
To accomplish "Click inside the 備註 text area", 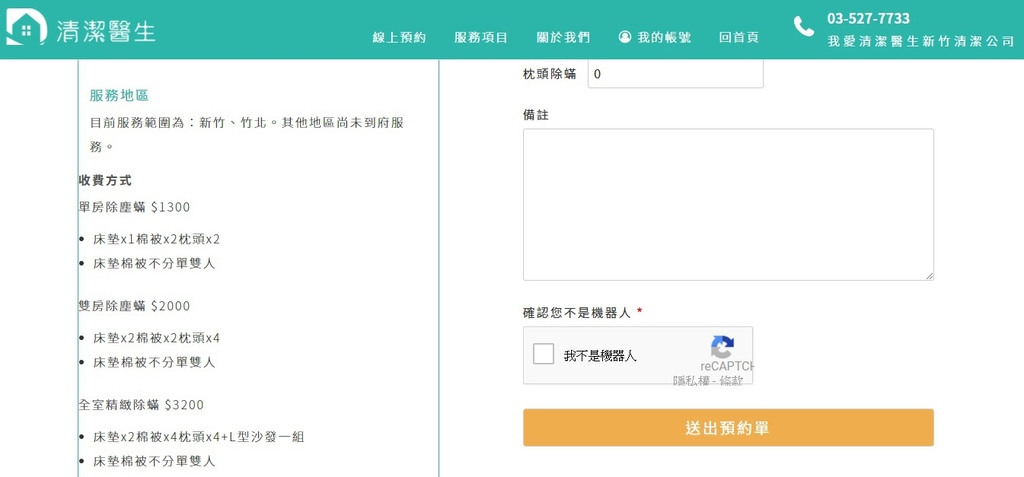I will 728,204.
